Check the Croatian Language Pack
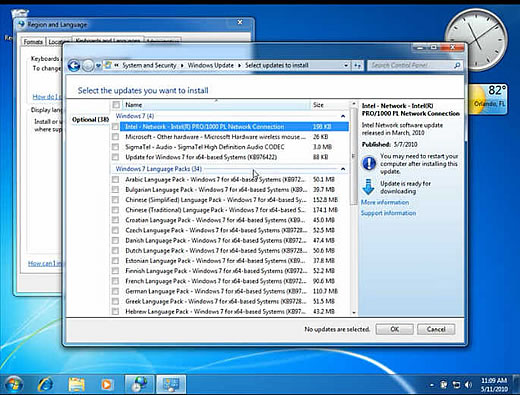Screen dimensions: 520x395 [115, 220]
